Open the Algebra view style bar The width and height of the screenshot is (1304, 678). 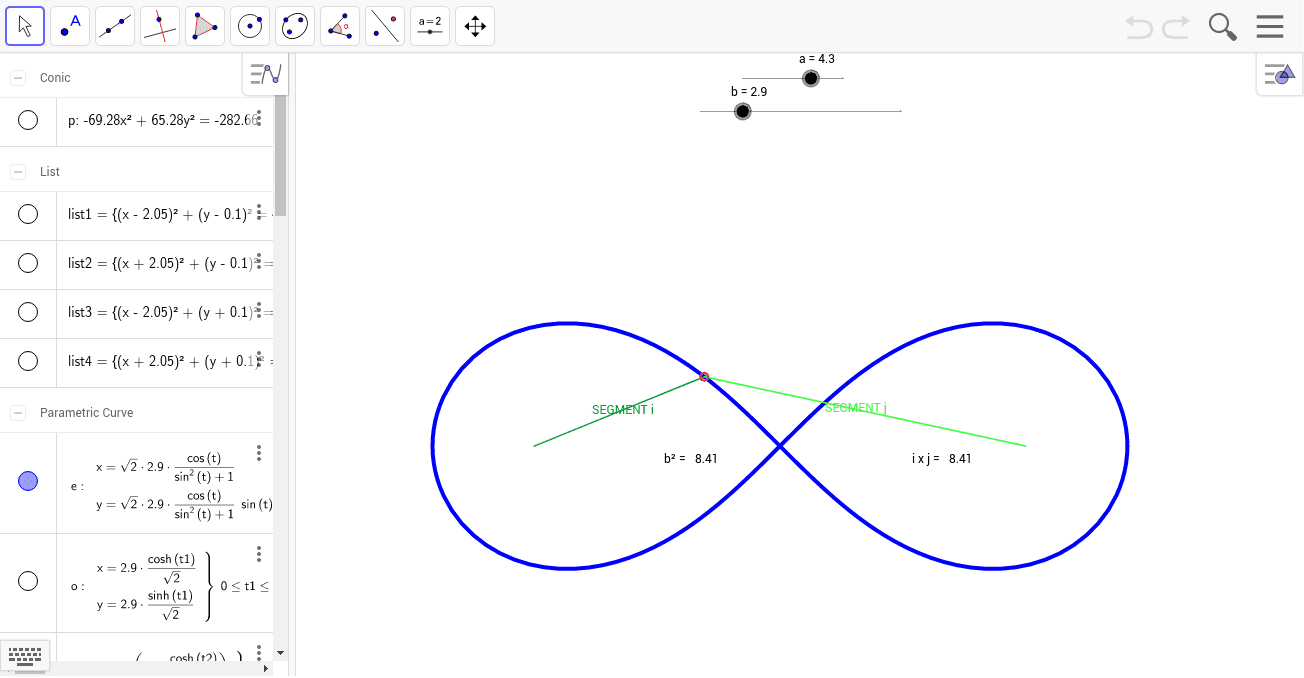click(266, 74)
